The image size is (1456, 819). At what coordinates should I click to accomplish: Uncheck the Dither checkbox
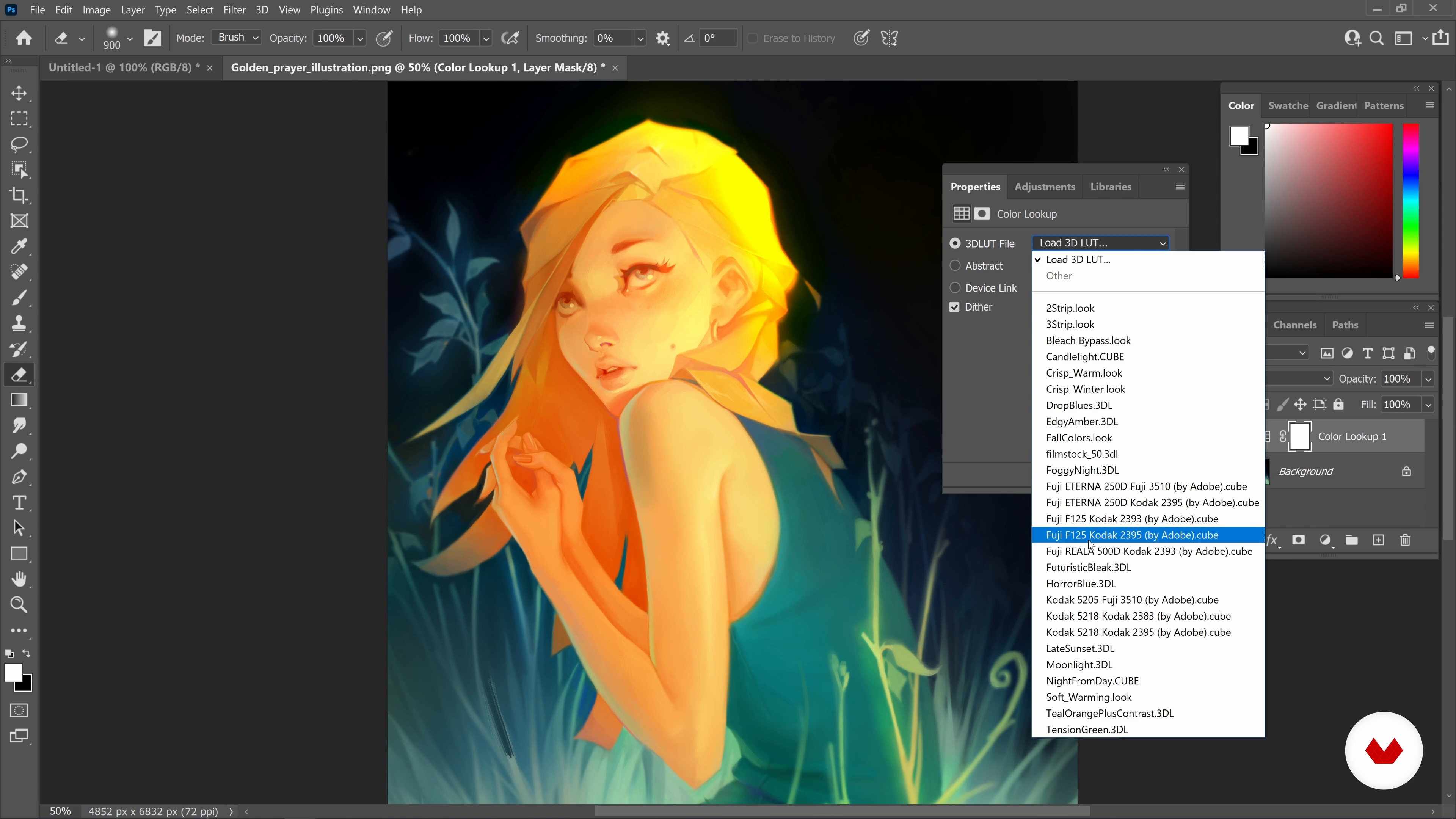[x=955, y=307]
